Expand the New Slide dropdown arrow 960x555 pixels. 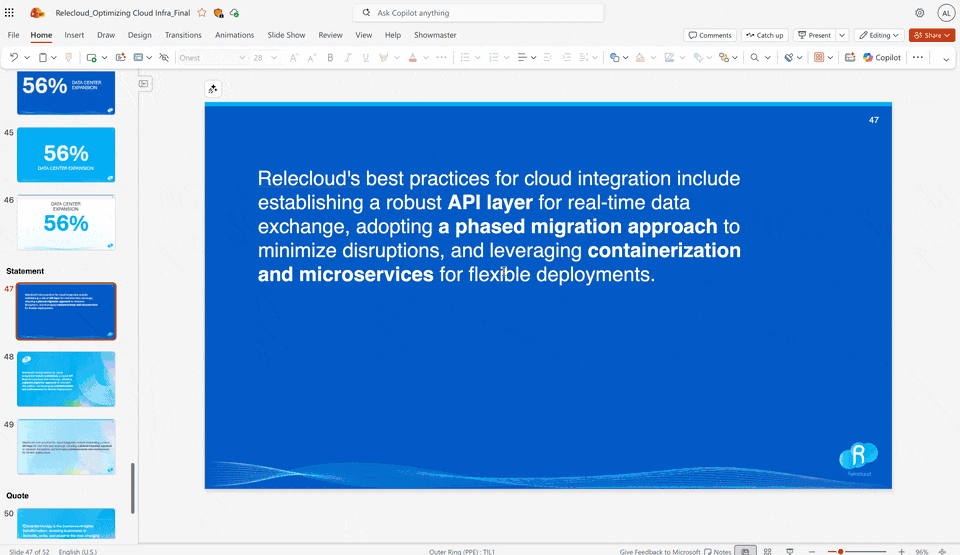tap(105, 58)
